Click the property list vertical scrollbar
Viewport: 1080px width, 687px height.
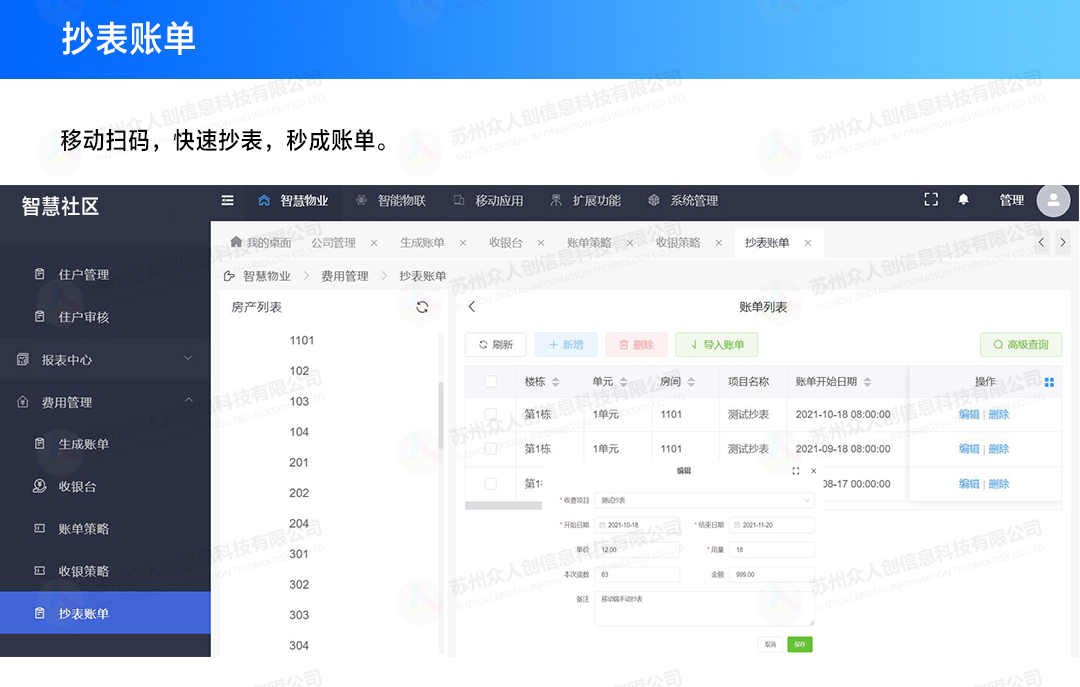(x=441, y=415)
